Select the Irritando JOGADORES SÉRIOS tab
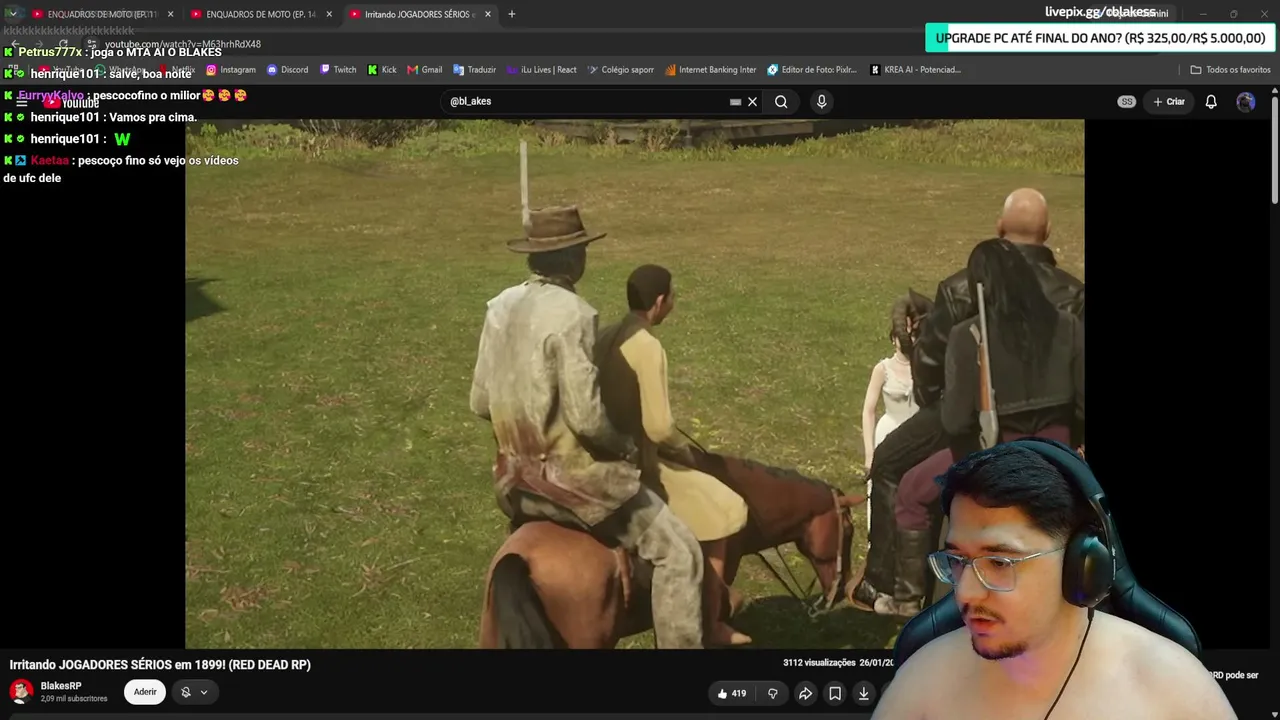 click(420, 14)
